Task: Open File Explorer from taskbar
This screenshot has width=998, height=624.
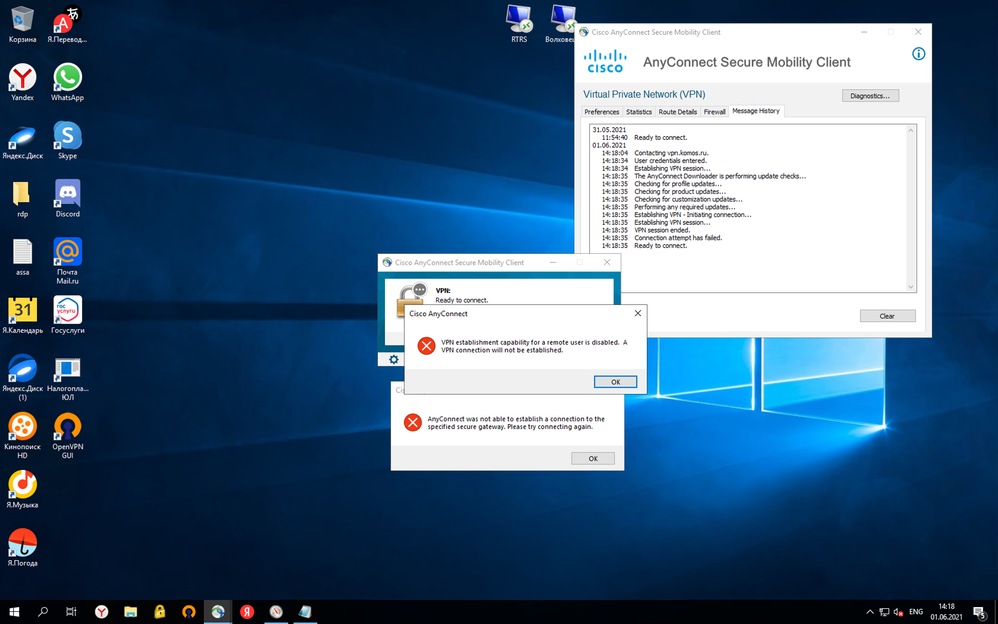Action: click(x=130, y=612)
